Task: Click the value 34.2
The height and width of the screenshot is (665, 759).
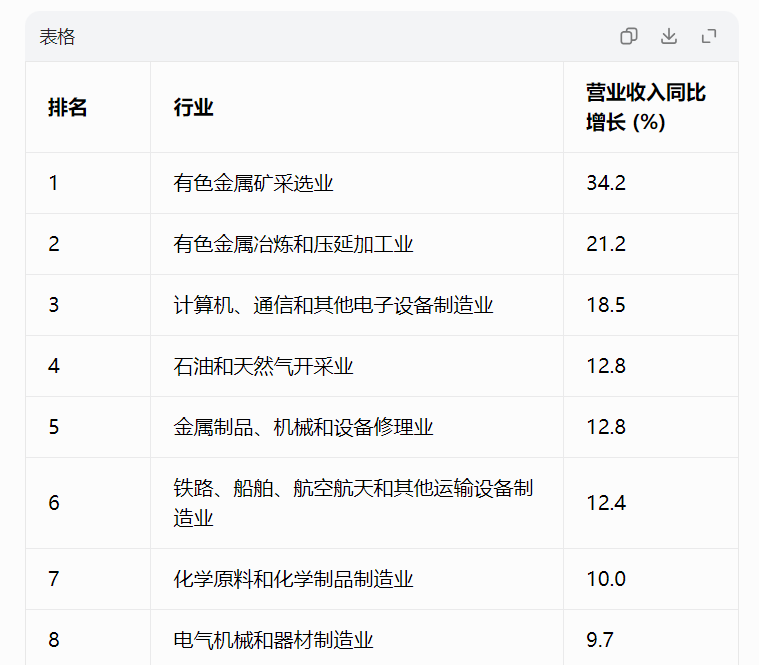Action: click(x=606, y=183)
